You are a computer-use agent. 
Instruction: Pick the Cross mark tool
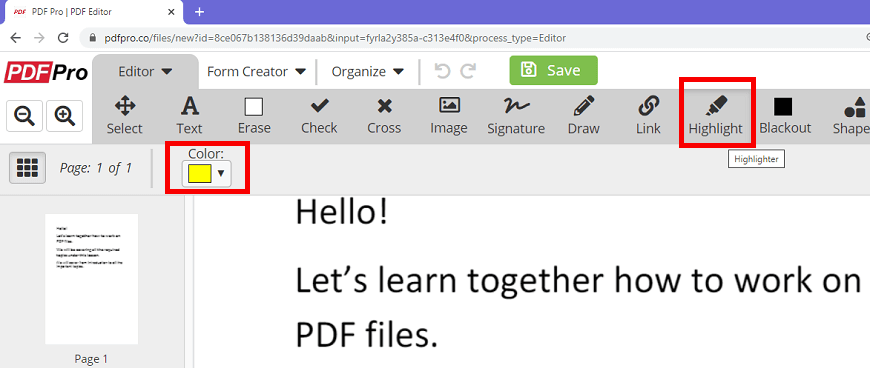(x=384, y=115)
